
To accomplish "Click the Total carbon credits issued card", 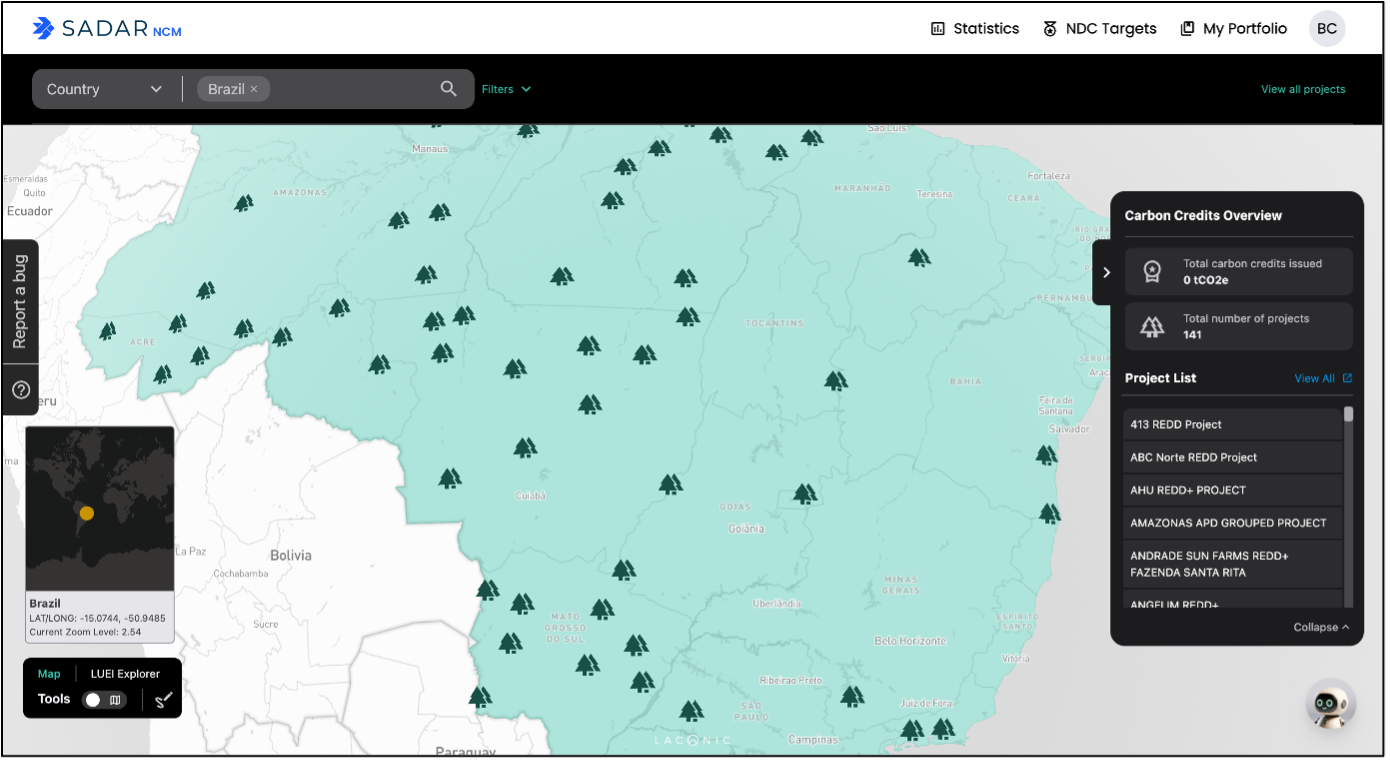I will 1239,272.
